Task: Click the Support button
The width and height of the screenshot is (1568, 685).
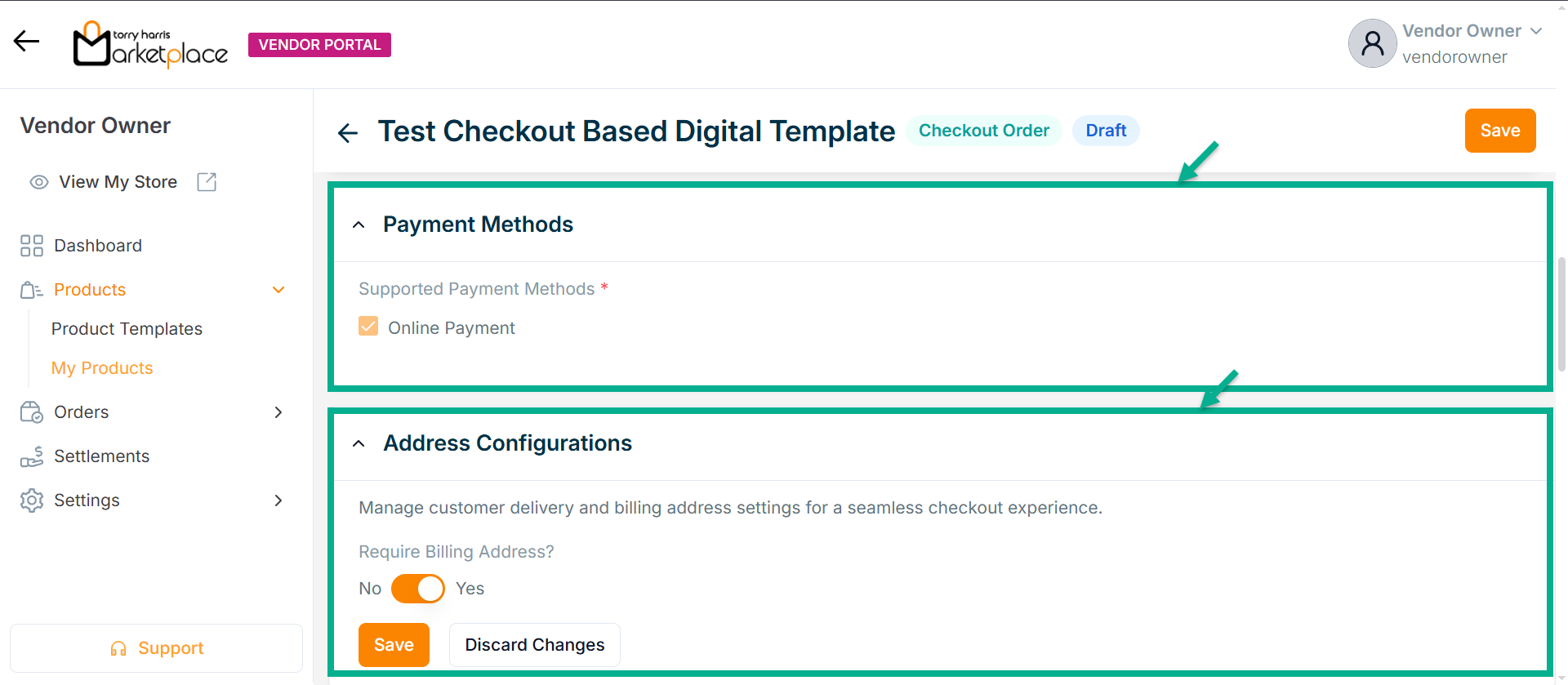Action: (x=156, y=648)
